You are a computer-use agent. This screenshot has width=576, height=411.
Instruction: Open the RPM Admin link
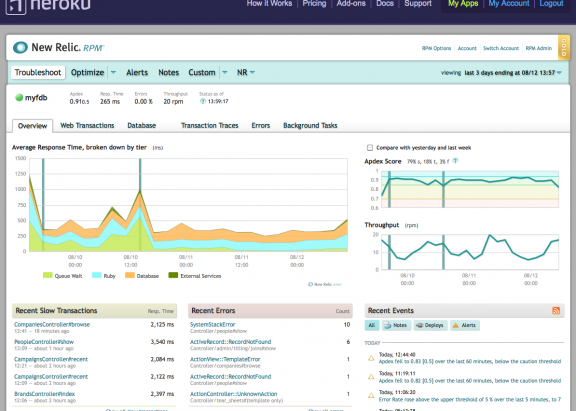point(539,48)
